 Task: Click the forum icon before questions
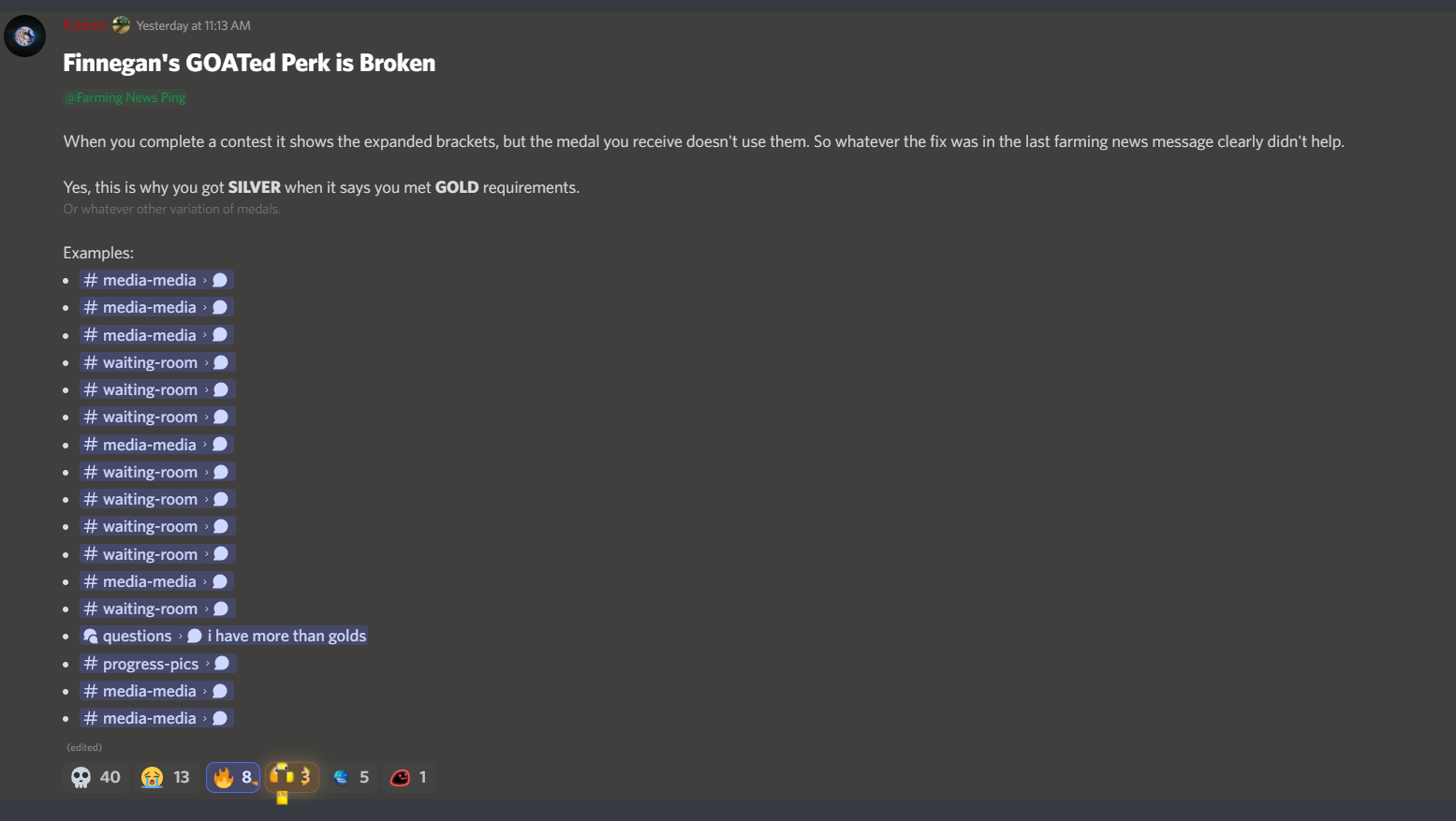[91, 637]
